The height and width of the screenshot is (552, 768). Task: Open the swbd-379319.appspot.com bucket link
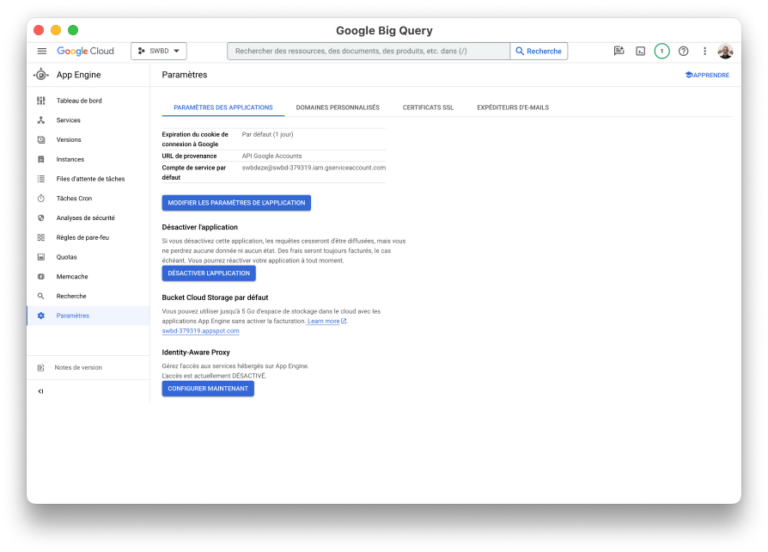click(x=200, y=331)
